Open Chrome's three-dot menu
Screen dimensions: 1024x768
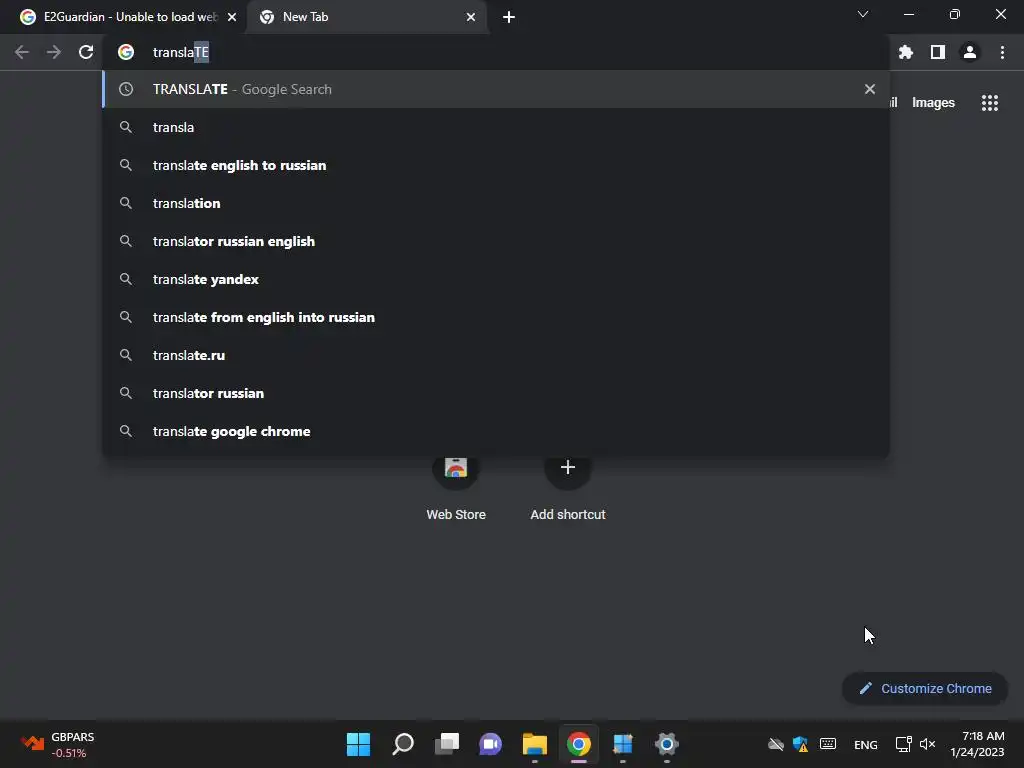pyautogui.click(x=1002, y=52)
